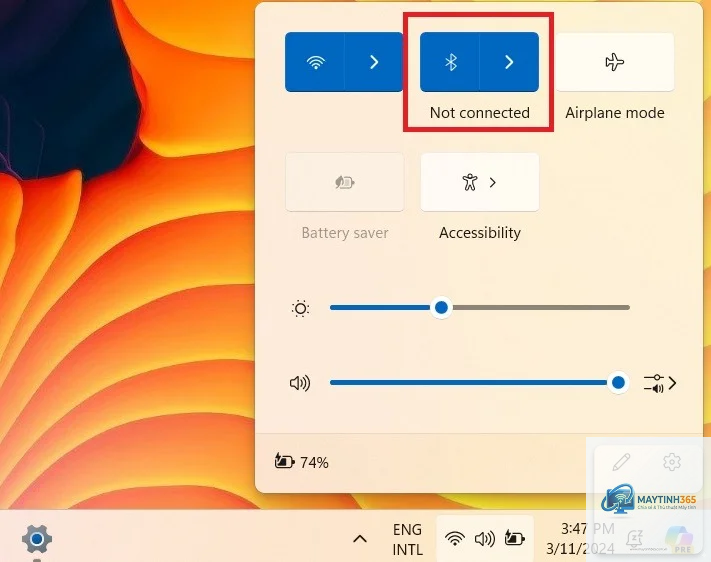Toggle Wi-Fi off using the Wi-Fi tile
The width and height of the screenshot is (711, 562).
[315, 62]
